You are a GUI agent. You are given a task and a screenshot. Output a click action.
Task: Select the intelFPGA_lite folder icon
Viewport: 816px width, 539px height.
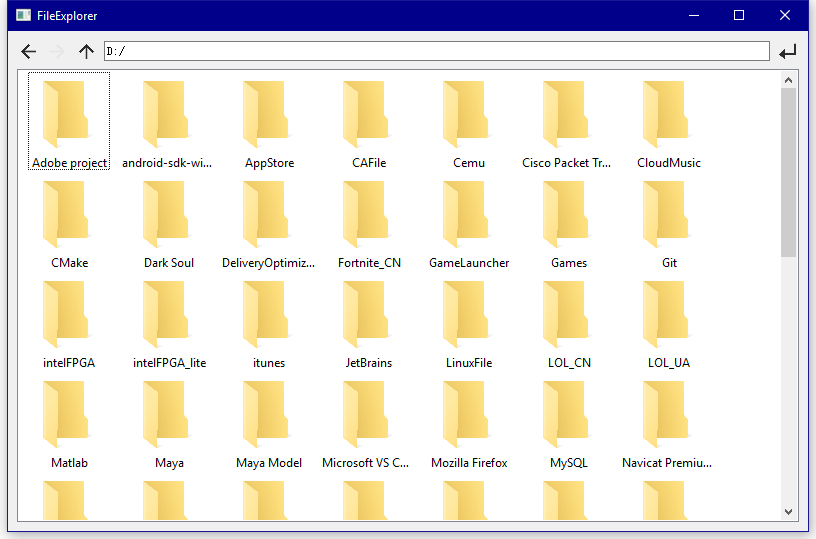[165, 314]
